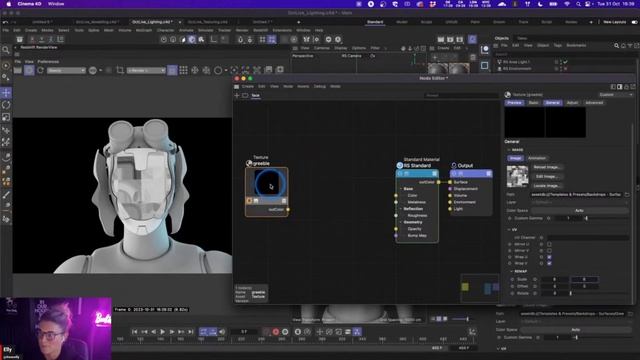
Task: Click the hamburger menu icon in Node Editor
Action: 236,87
